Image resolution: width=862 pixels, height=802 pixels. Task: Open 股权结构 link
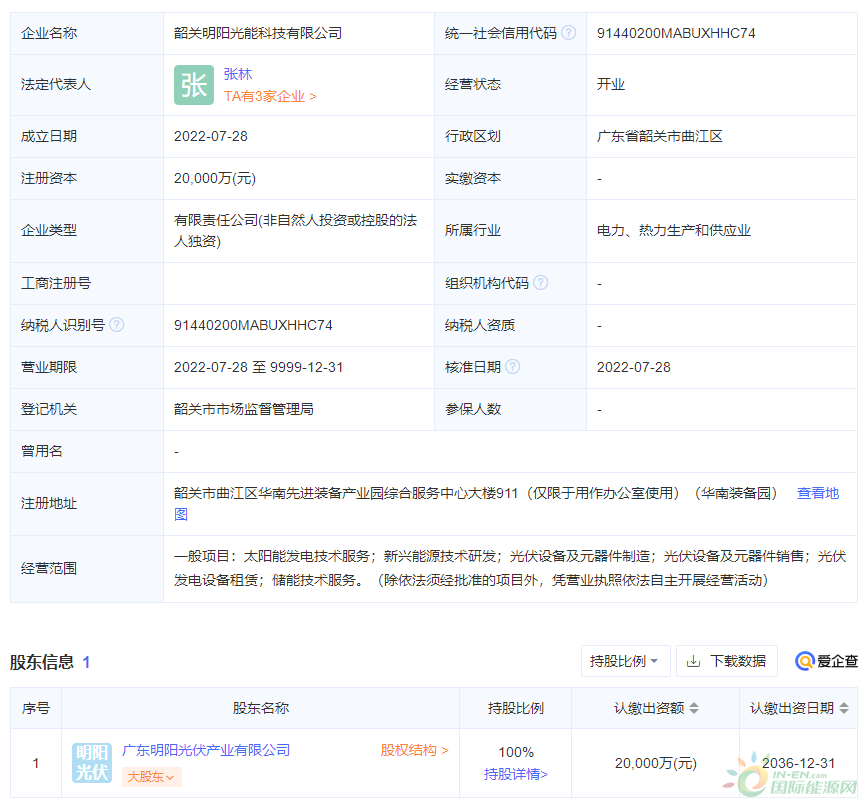point(415,750)
